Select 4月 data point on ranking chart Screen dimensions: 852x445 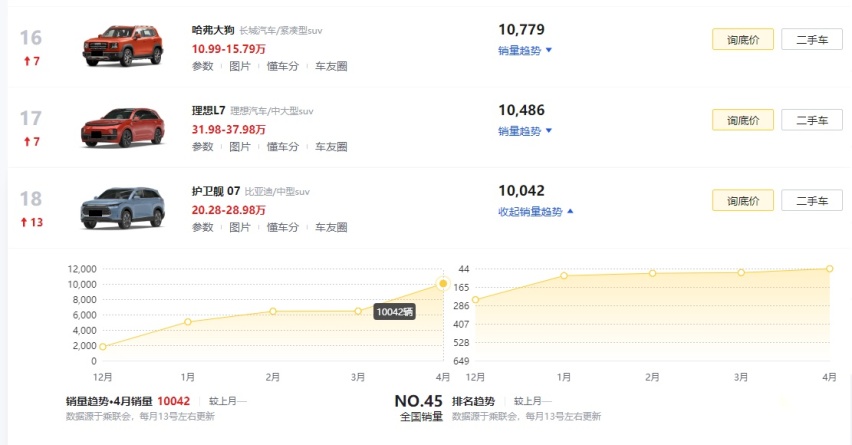[x=830, y=269]
